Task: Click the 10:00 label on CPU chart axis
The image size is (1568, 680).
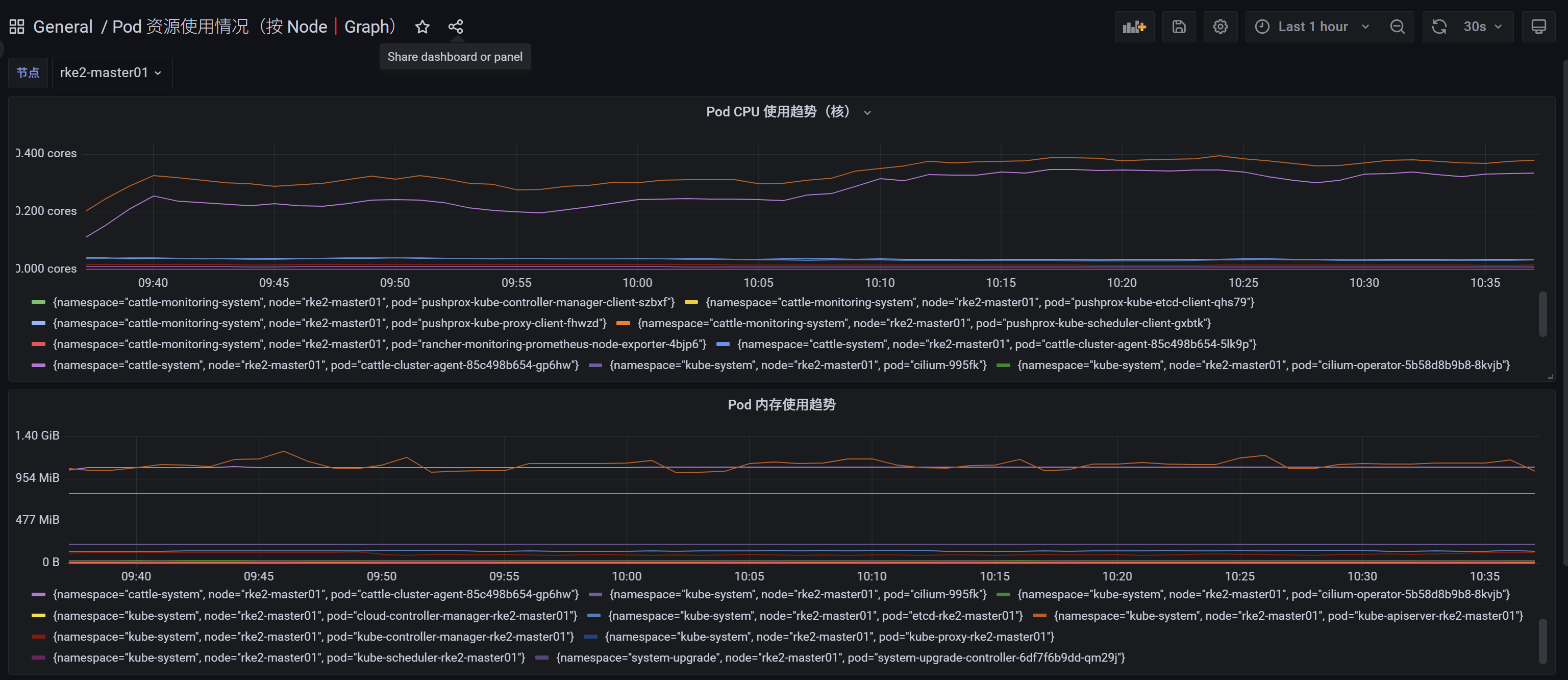Action: click(x=637, y=283)
